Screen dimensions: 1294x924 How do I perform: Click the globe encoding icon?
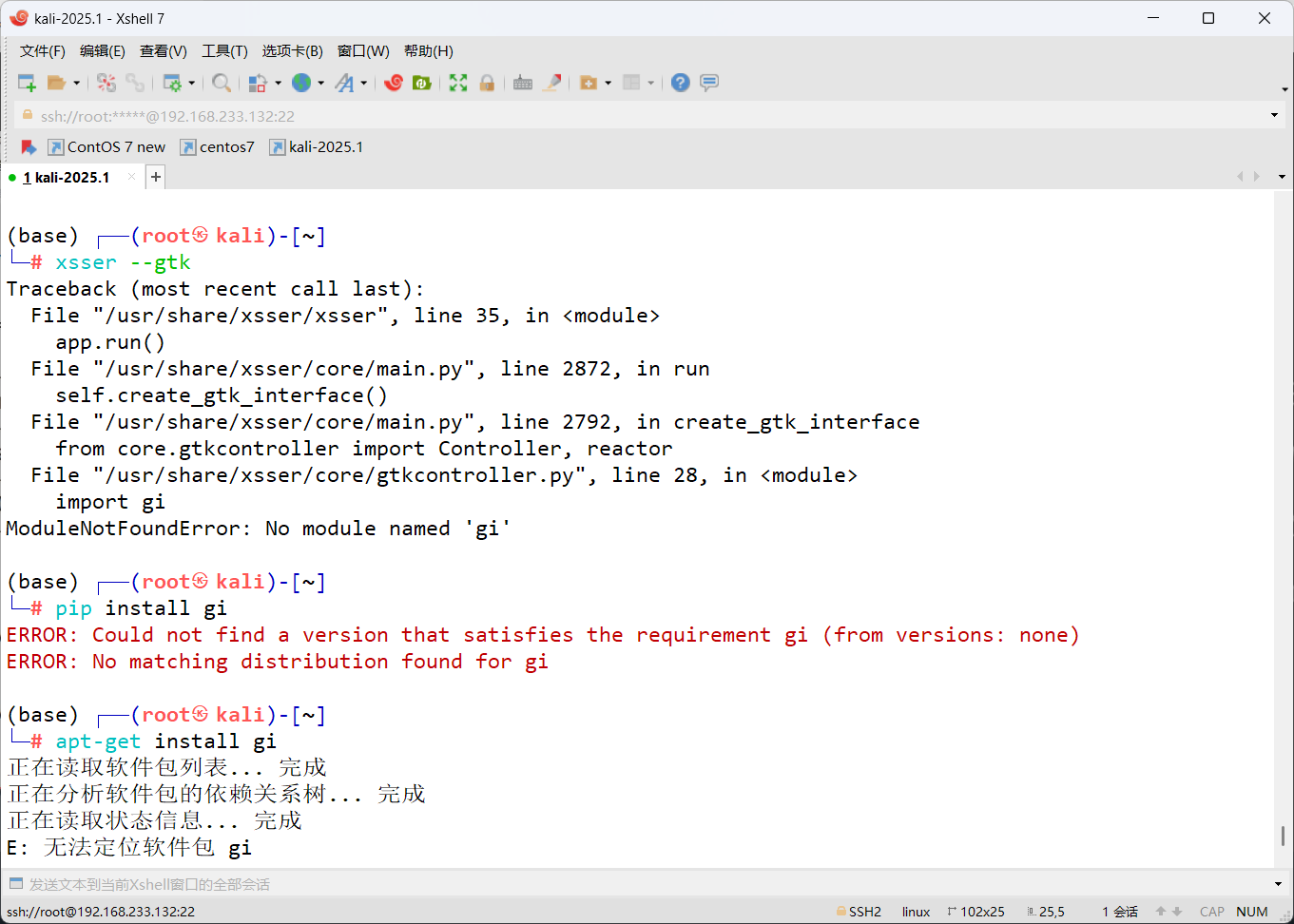[301, 83]
